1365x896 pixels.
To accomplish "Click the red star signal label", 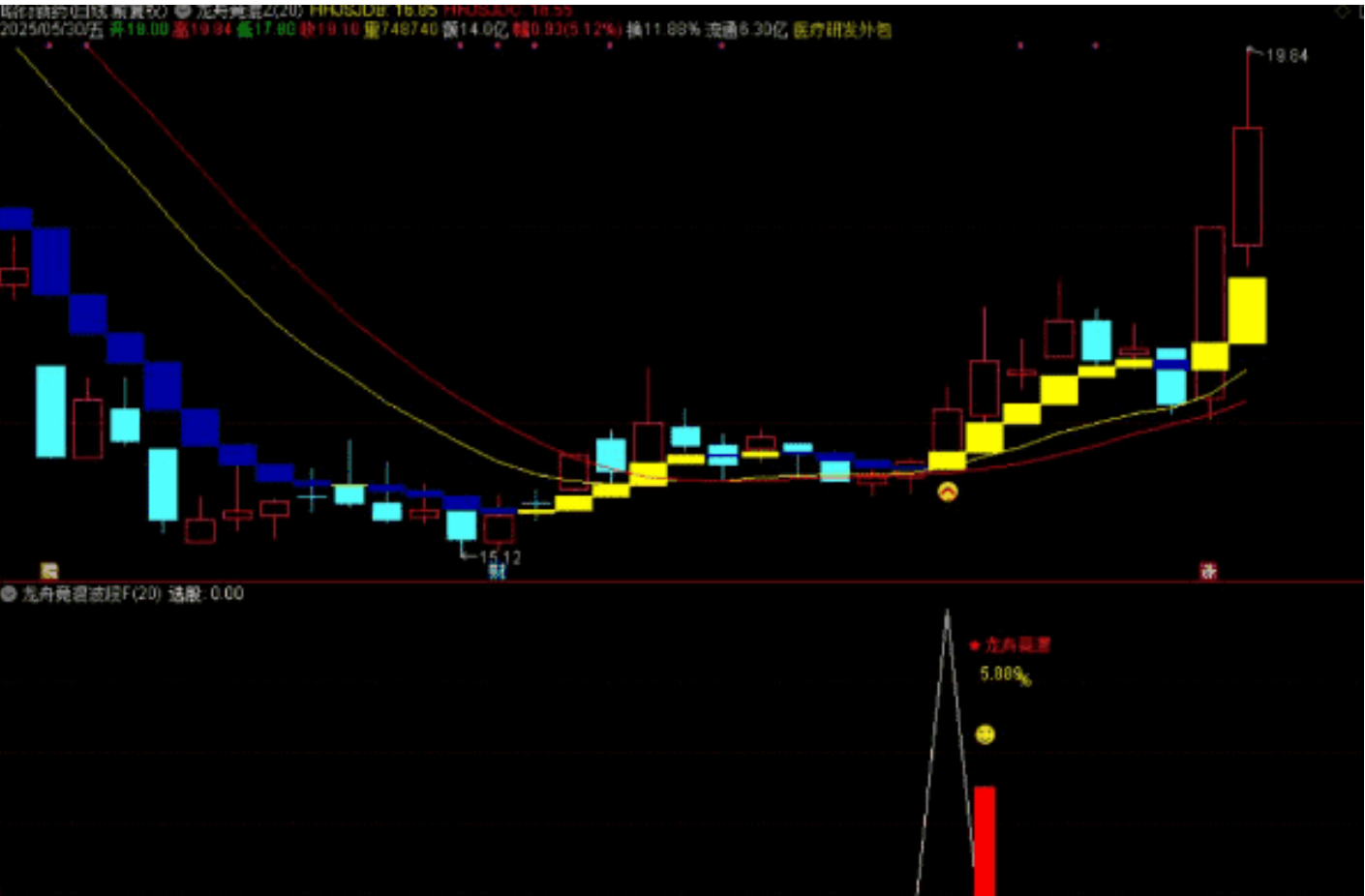I will [1011, 644].
